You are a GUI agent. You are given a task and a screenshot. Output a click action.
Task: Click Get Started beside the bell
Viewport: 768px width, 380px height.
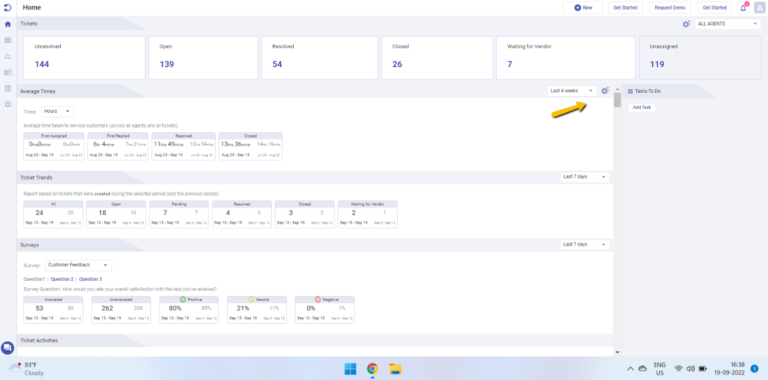tap(715, 8)
